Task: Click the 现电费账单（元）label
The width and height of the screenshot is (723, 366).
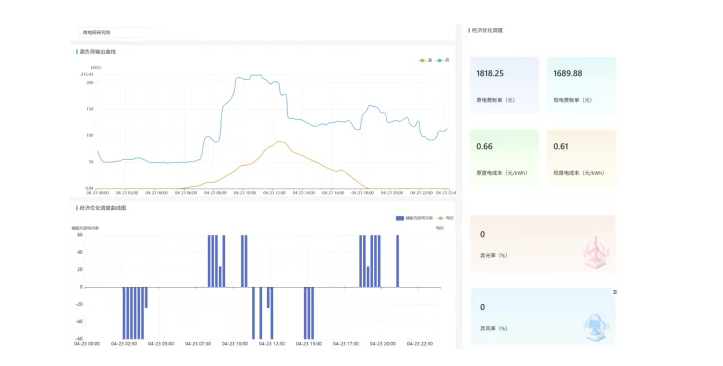Action: pyautogui.click(x=572, y=100)
